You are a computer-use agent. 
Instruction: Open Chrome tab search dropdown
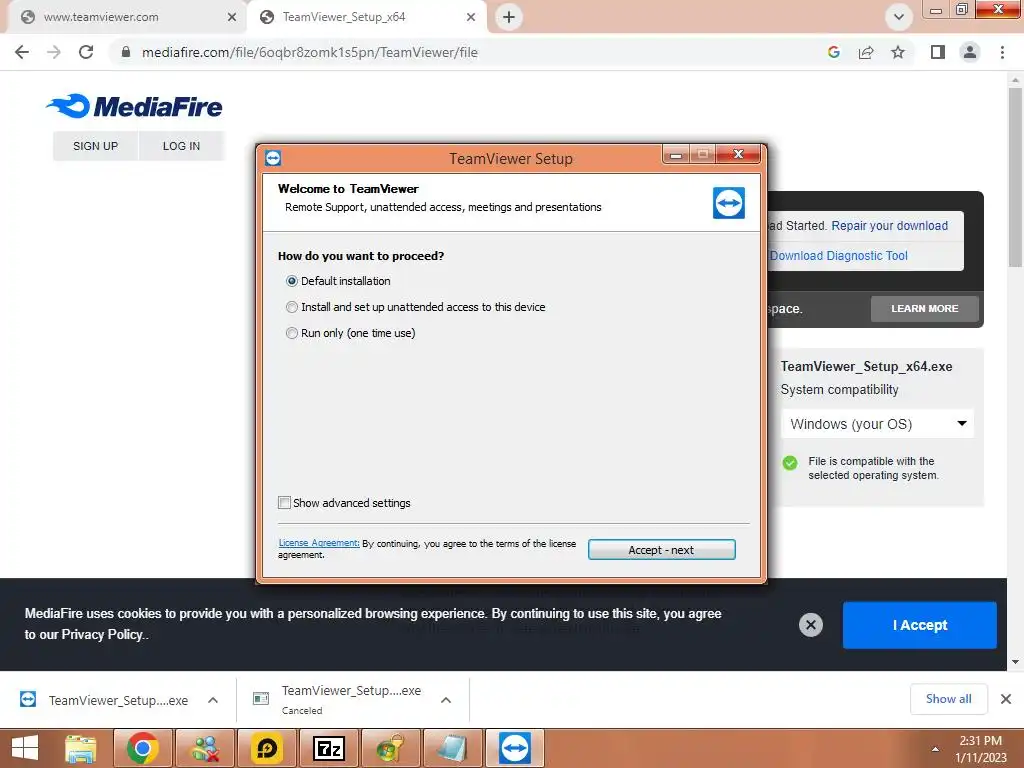(x=899, y=17)
